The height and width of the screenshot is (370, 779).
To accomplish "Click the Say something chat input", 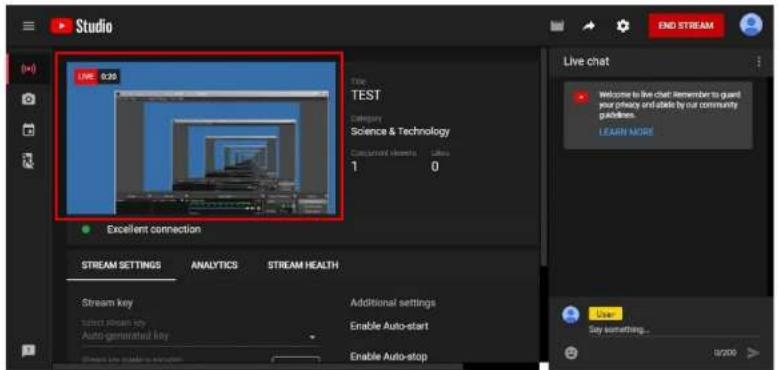I will 673,330.
